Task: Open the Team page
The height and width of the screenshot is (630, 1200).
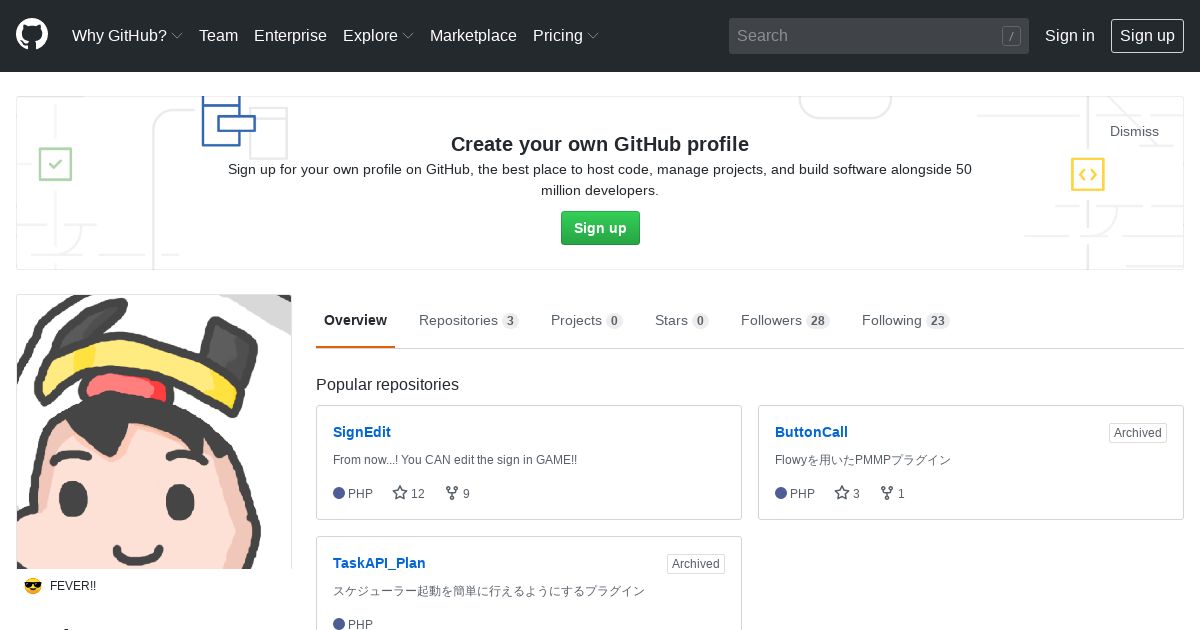Action: point(218,35)
